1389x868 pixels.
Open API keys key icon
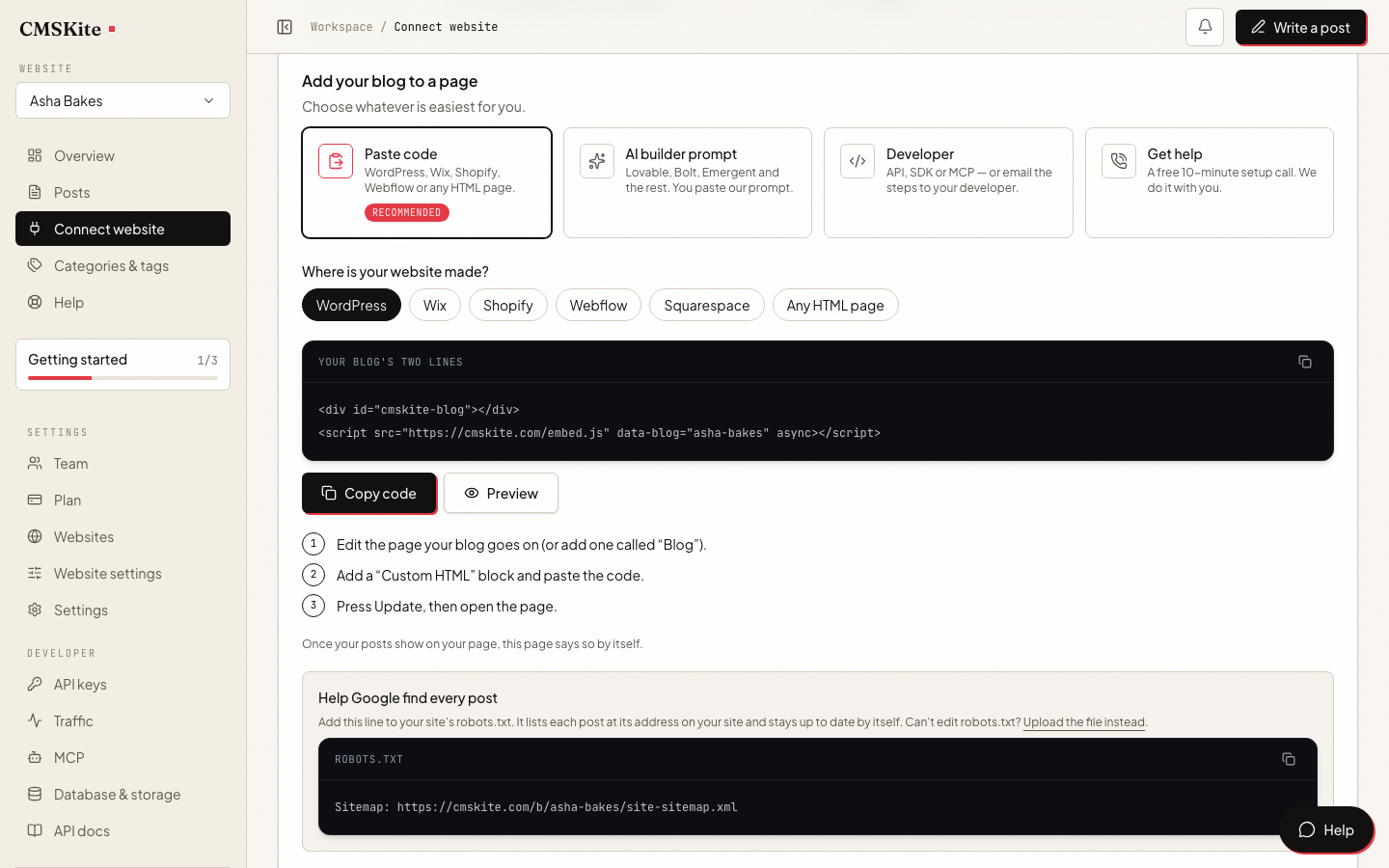35,684
